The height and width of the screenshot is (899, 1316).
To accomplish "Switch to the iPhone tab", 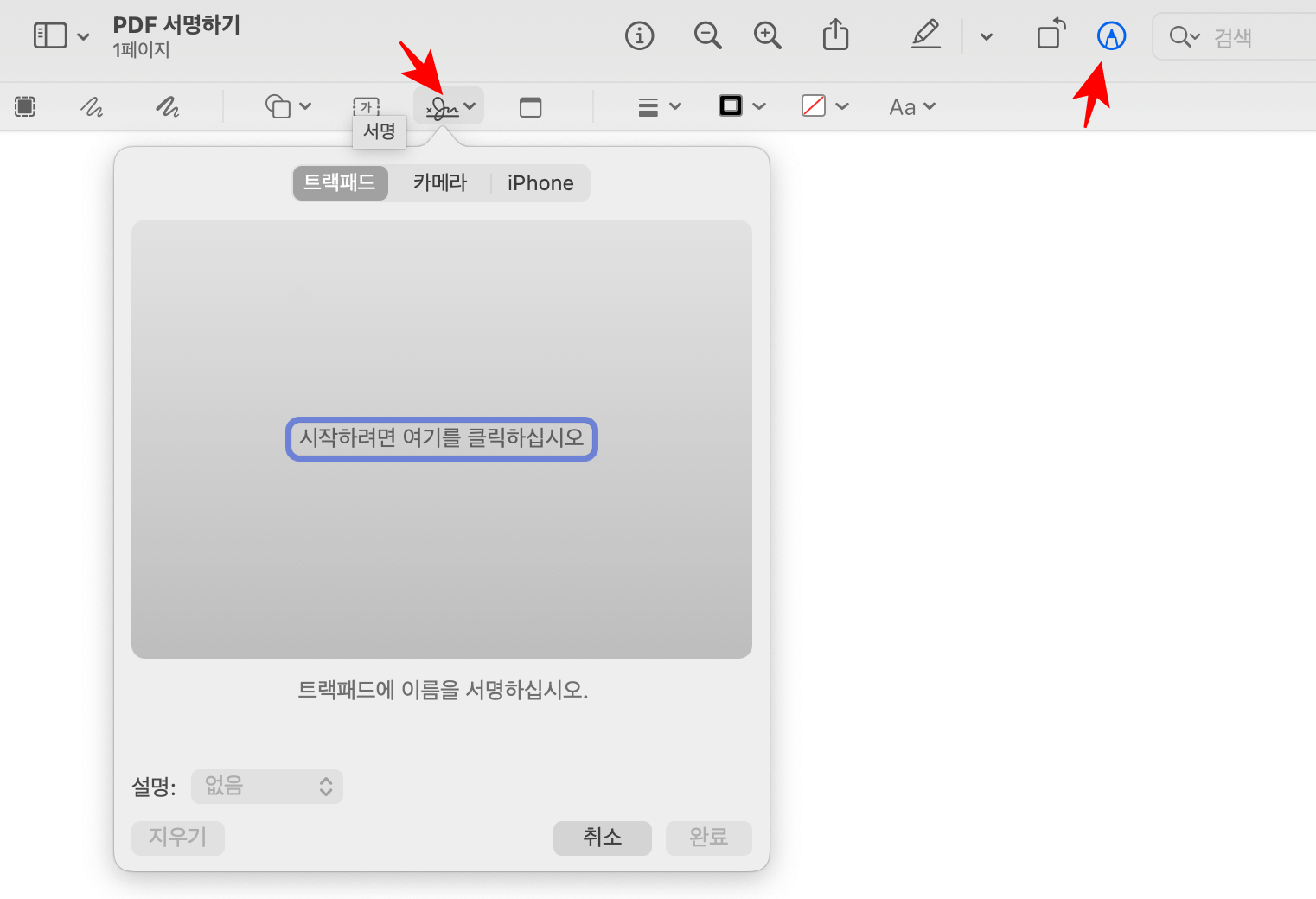I will coord(540,182).
